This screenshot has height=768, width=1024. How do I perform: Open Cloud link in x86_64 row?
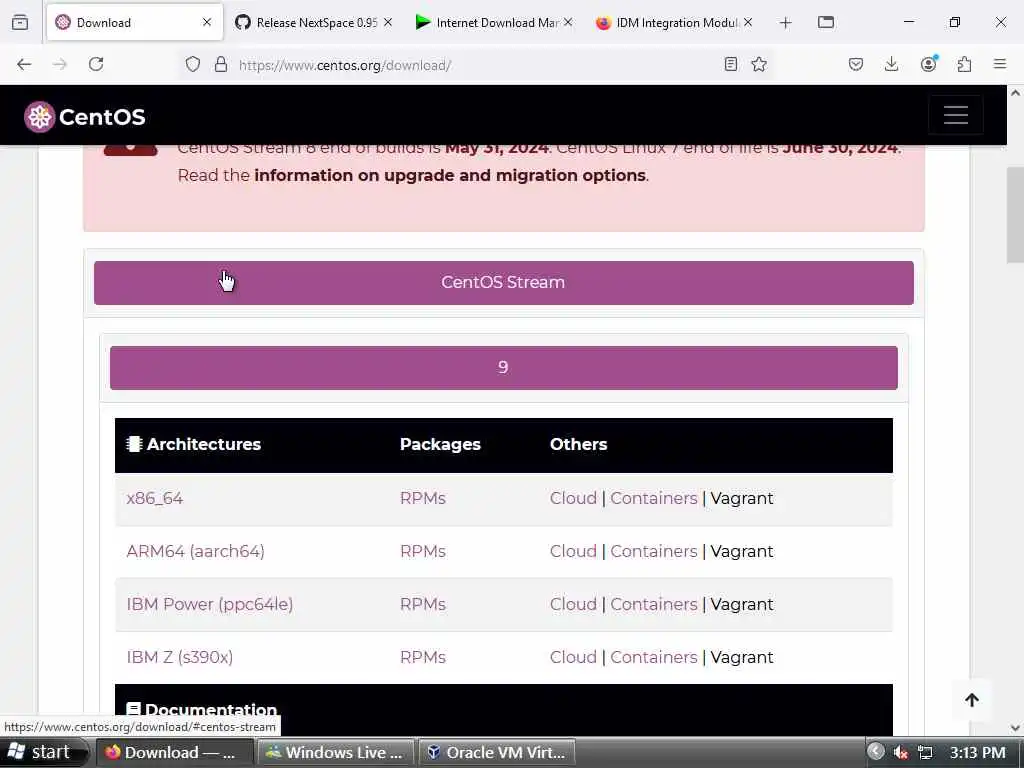[573, 498]
